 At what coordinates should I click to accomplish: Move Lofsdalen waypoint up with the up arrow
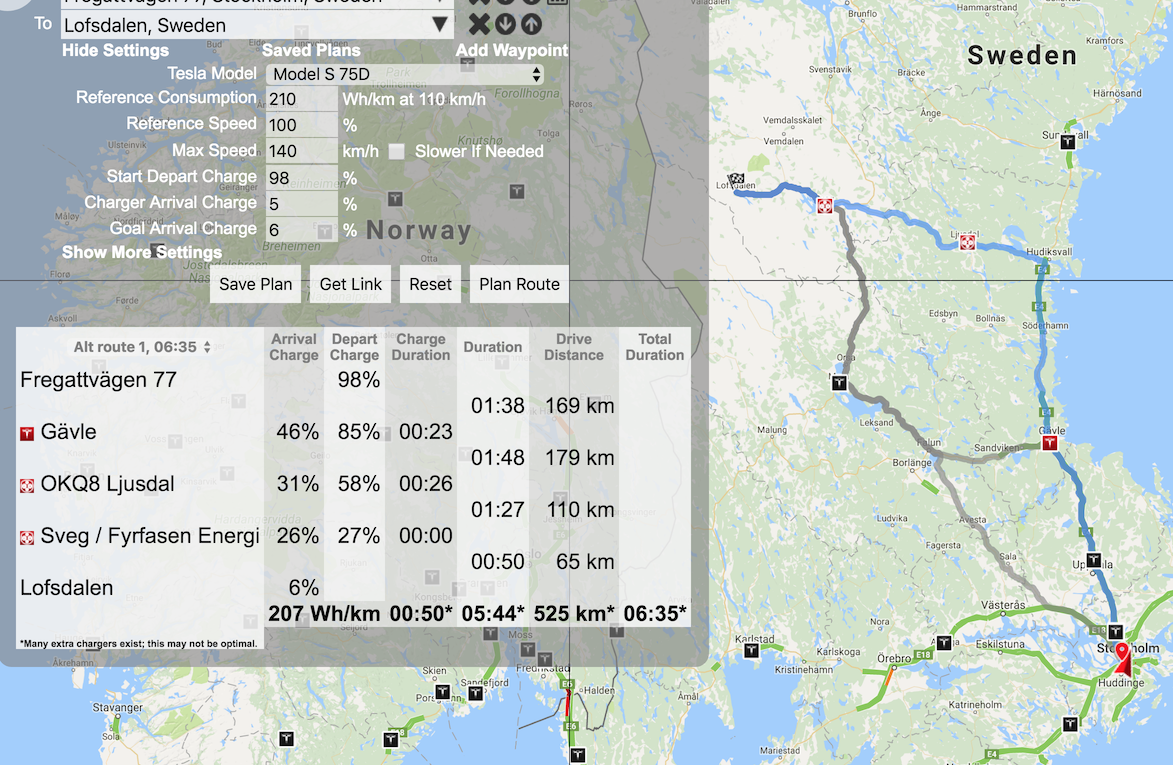(531, 25)
